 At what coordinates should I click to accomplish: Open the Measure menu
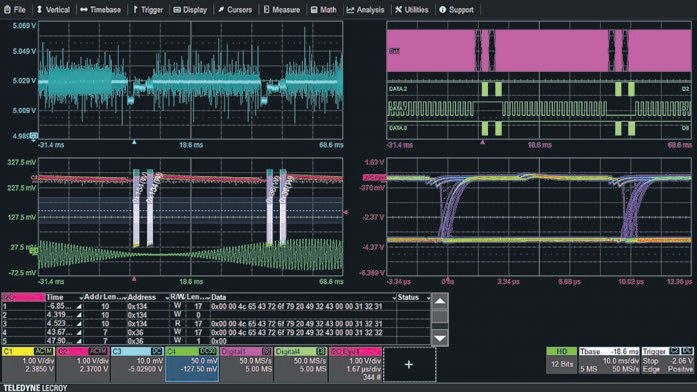coord(282,9)
